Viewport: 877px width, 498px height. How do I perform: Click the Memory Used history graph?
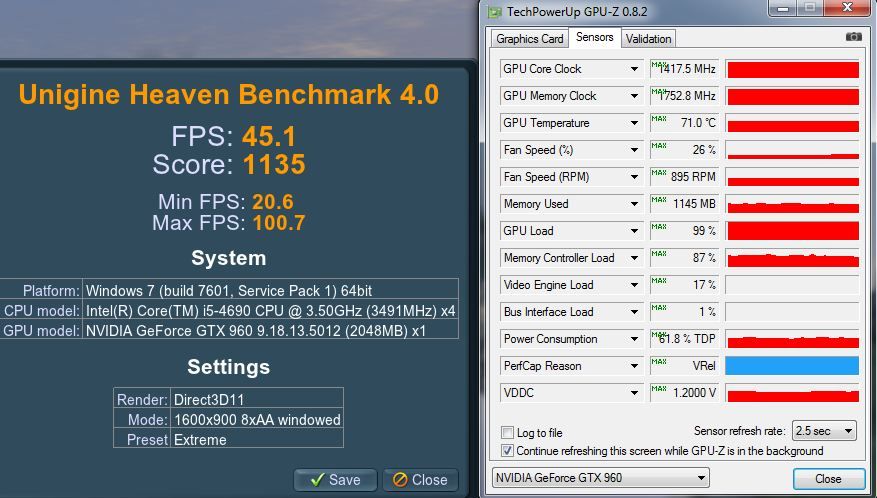792,204
